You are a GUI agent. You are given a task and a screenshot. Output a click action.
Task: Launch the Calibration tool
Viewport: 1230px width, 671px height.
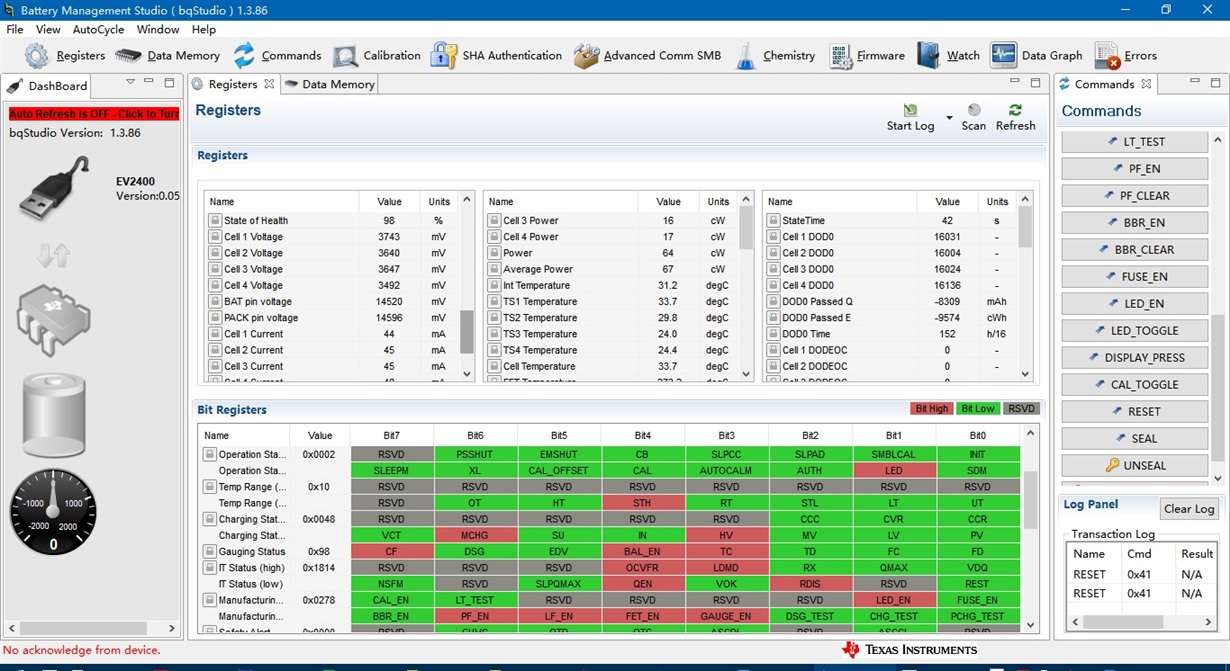pos(377,56)
